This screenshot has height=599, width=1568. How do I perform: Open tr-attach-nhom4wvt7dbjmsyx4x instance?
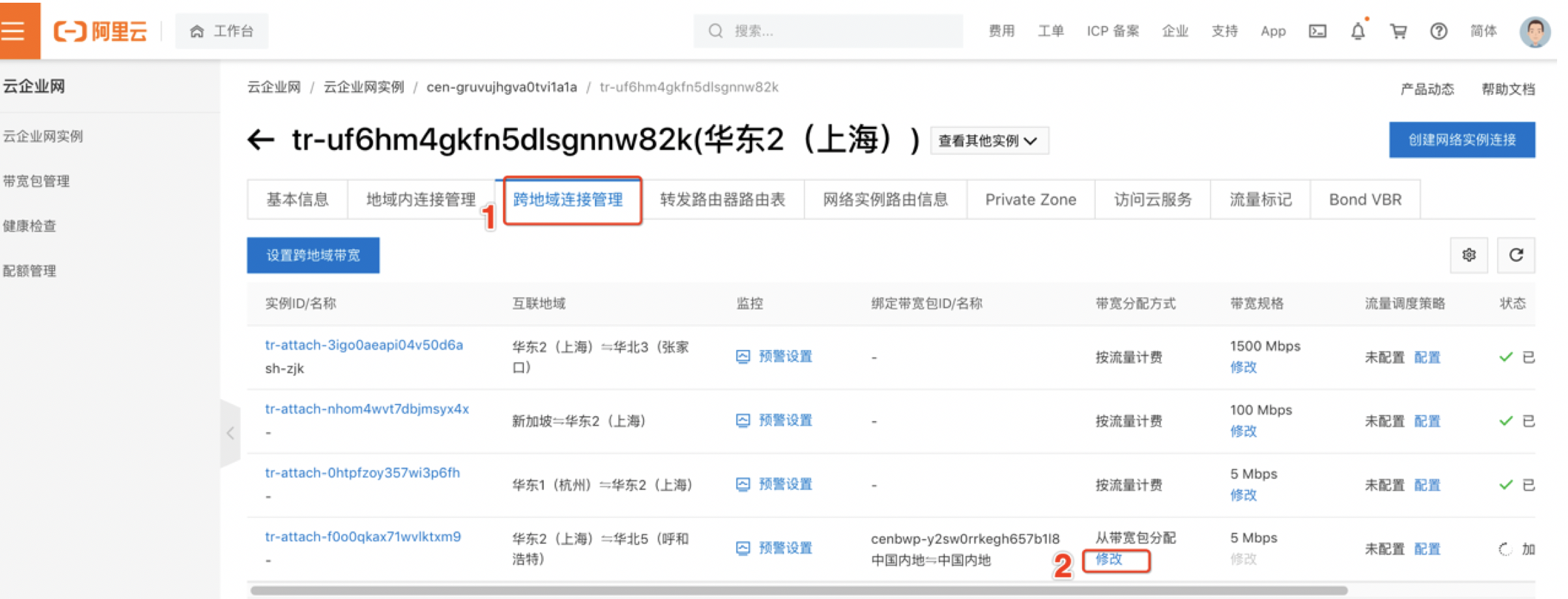(x=367, y=409)
